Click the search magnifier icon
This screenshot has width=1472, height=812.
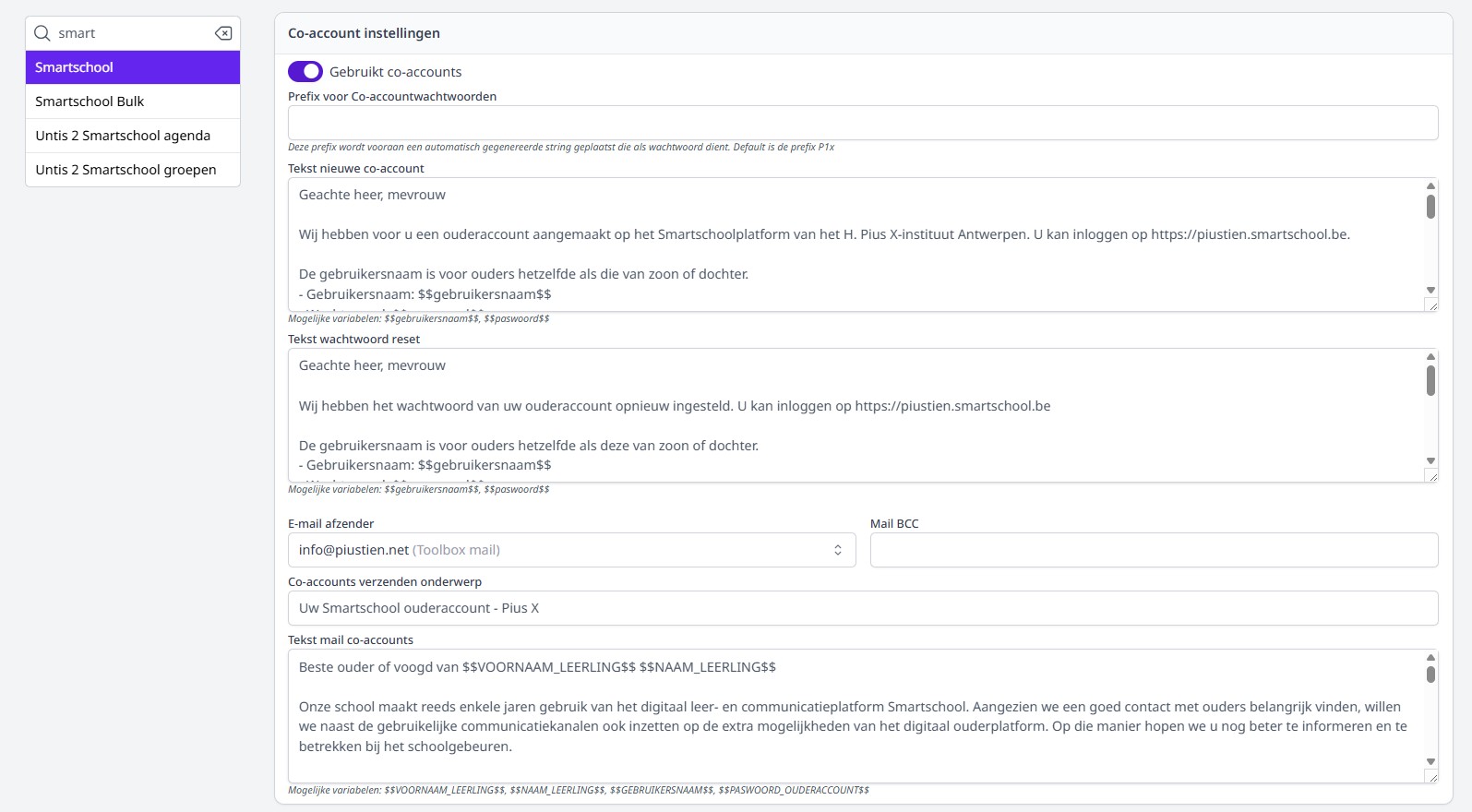click(x=42, y=33)
